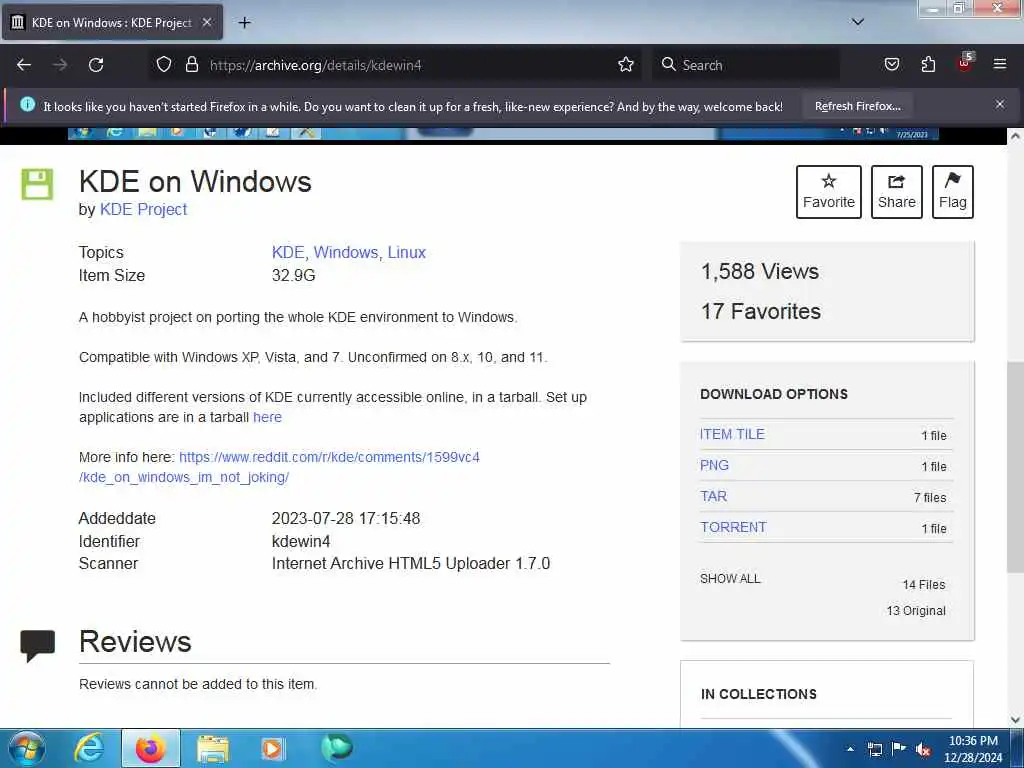Image resolution: width=1024 pixels, height=768 pixels.
Task: Open the Action Center flag icon
Action: pos(899,748)
